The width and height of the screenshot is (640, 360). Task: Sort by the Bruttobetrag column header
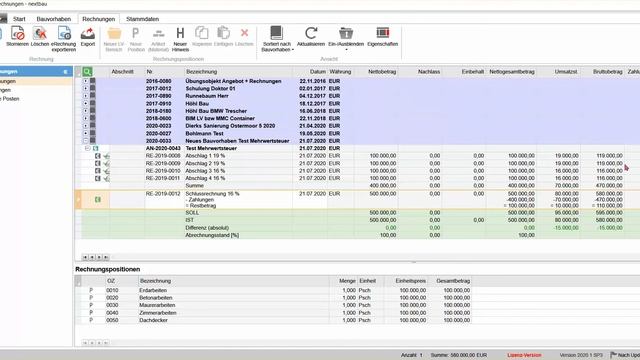click(x=603, y=71)
